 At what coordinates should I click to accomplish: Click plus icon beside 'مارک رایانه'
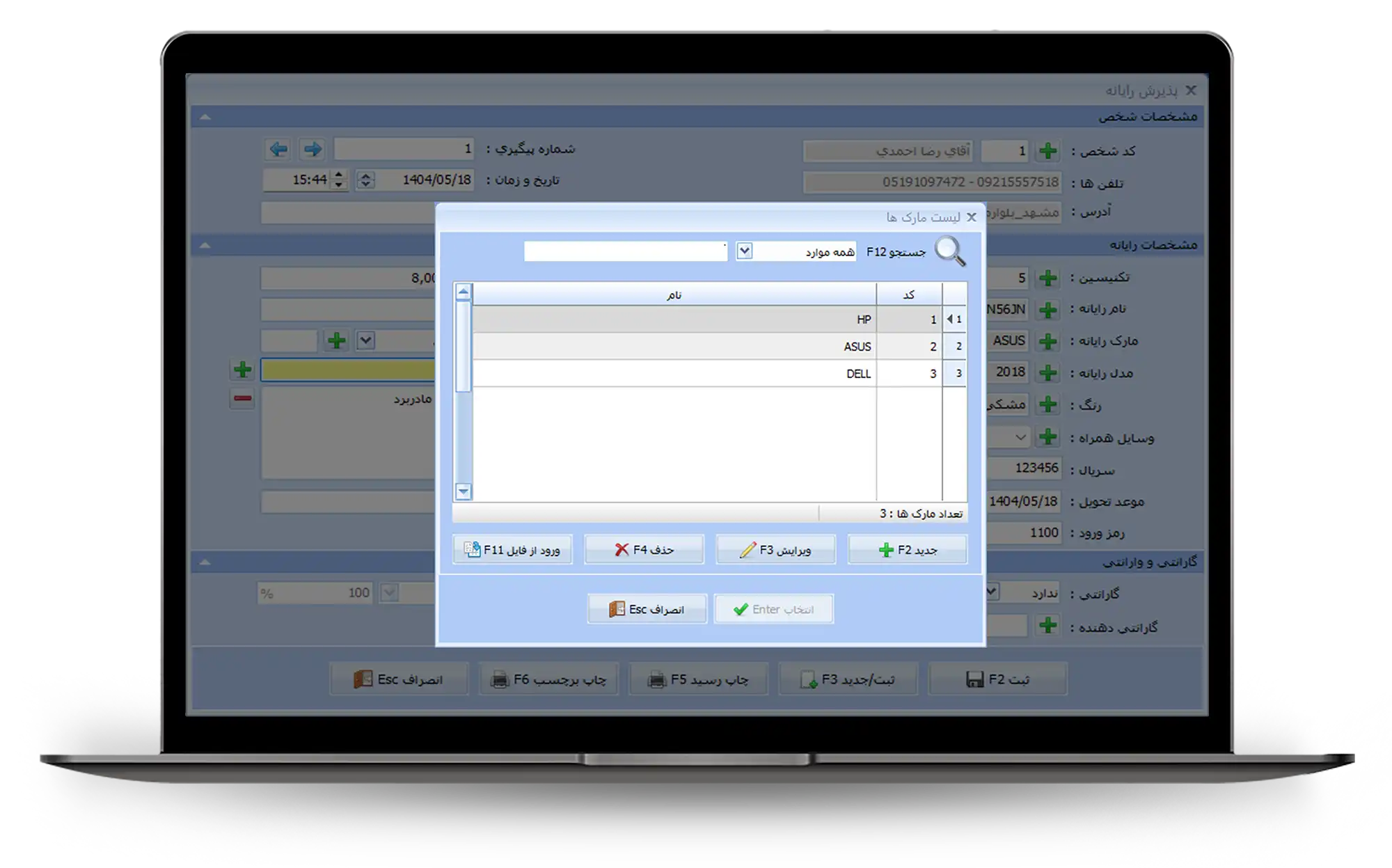[x=1047, y=341]
